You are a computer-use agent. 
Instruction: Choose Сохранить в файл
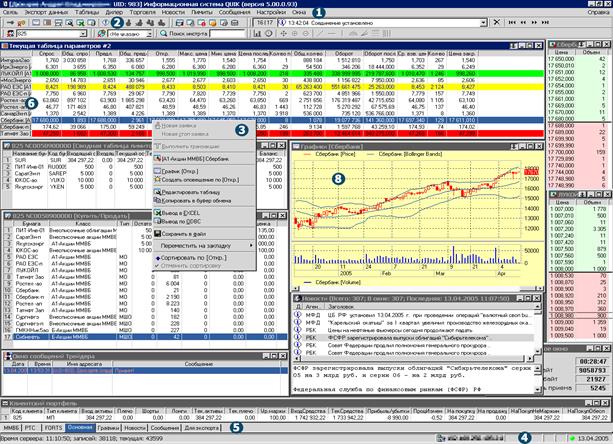point(204,234)
